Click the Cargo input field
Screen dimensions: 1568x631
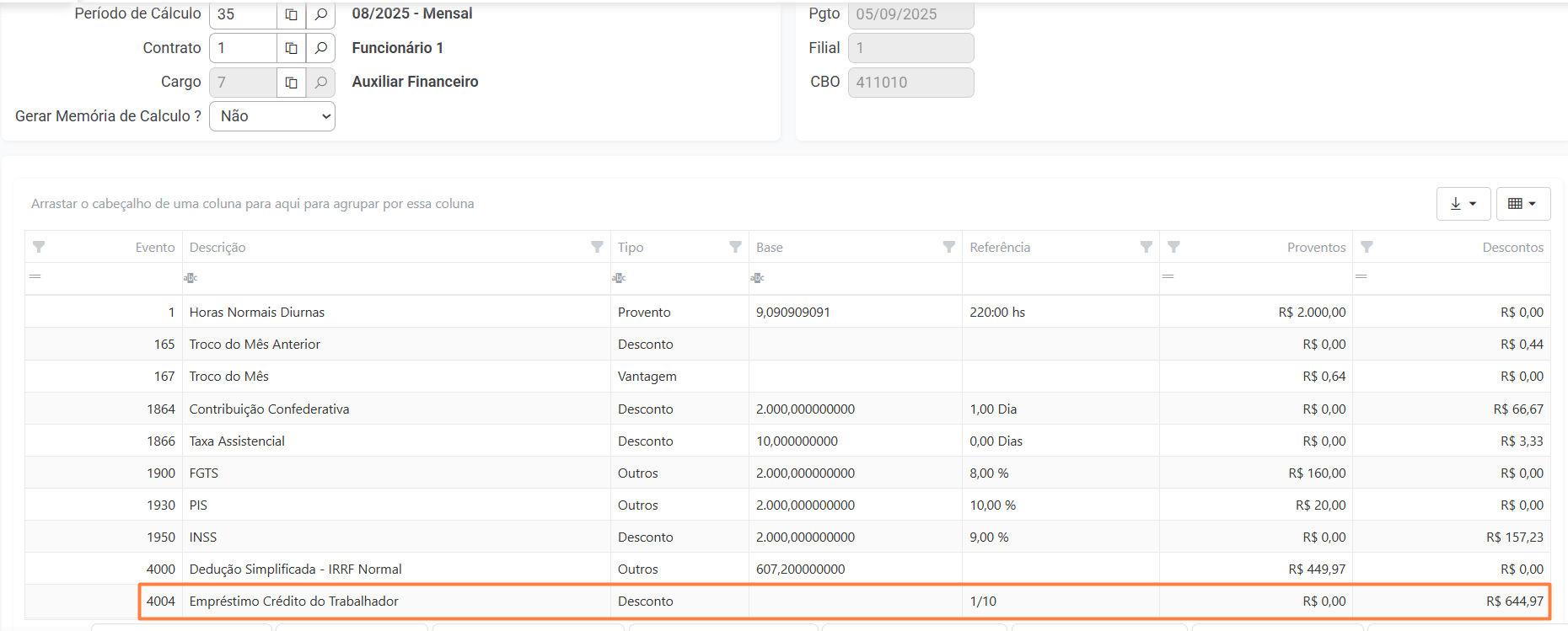coord(243,83)
